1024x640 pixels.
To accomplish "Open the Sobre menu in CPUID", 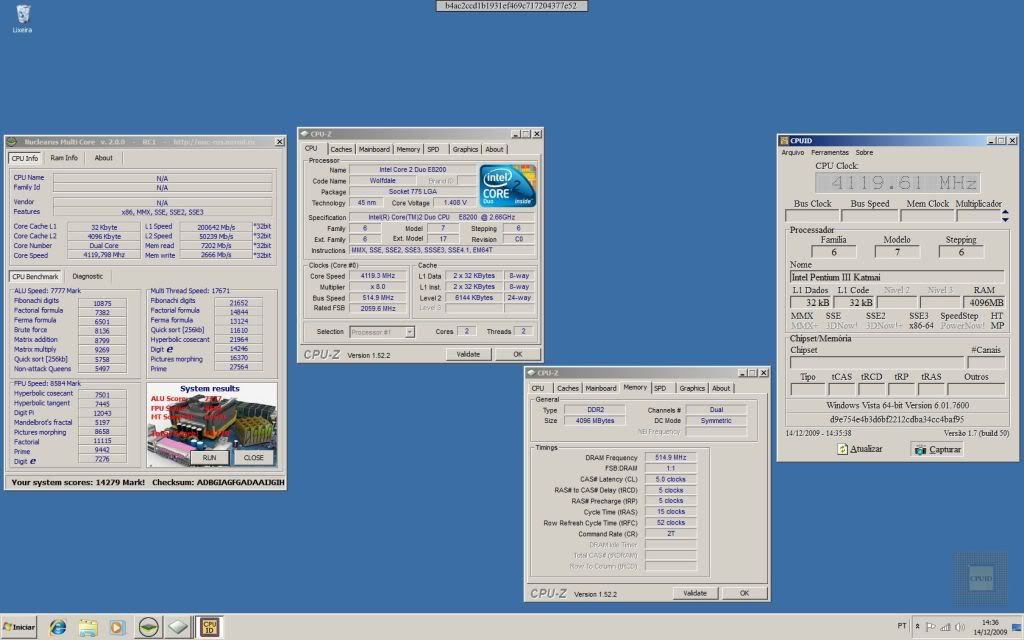I will click(864, 152).
